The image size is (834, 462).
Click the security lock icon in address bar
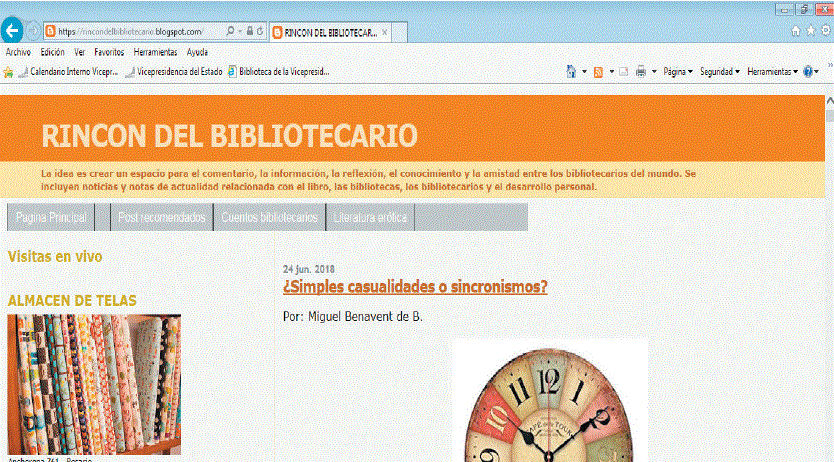pos(248,32)
